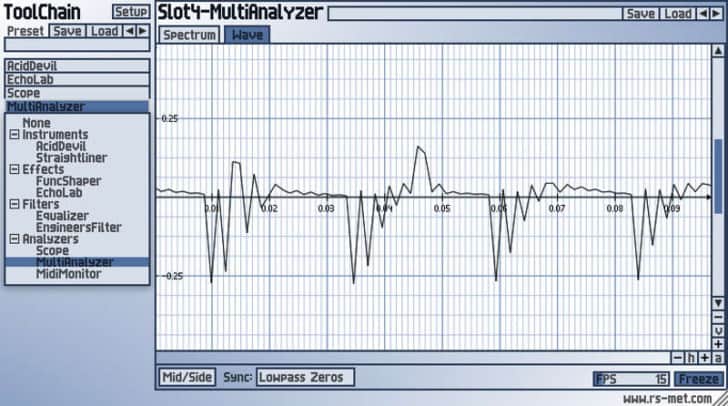This screenshot has width=728, height=406.
Task: Choose FuncShaper effect
Action: (68, 181)
